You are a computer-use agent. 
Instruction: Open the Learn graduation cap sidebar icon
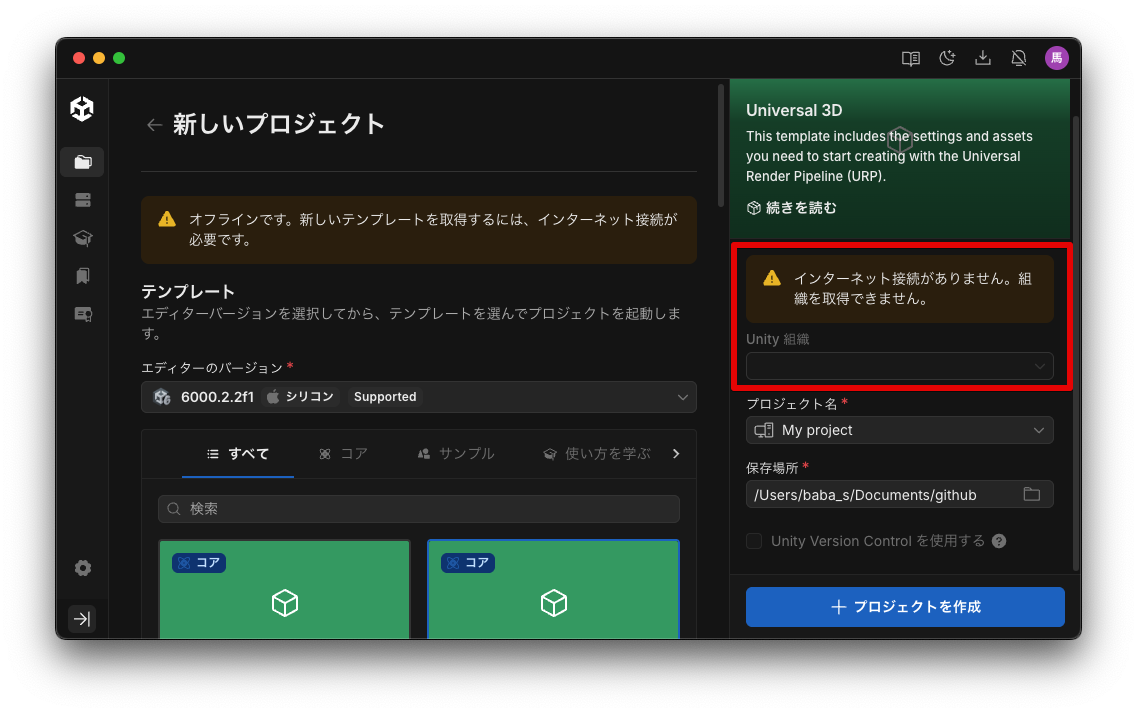tap(83, 238)
